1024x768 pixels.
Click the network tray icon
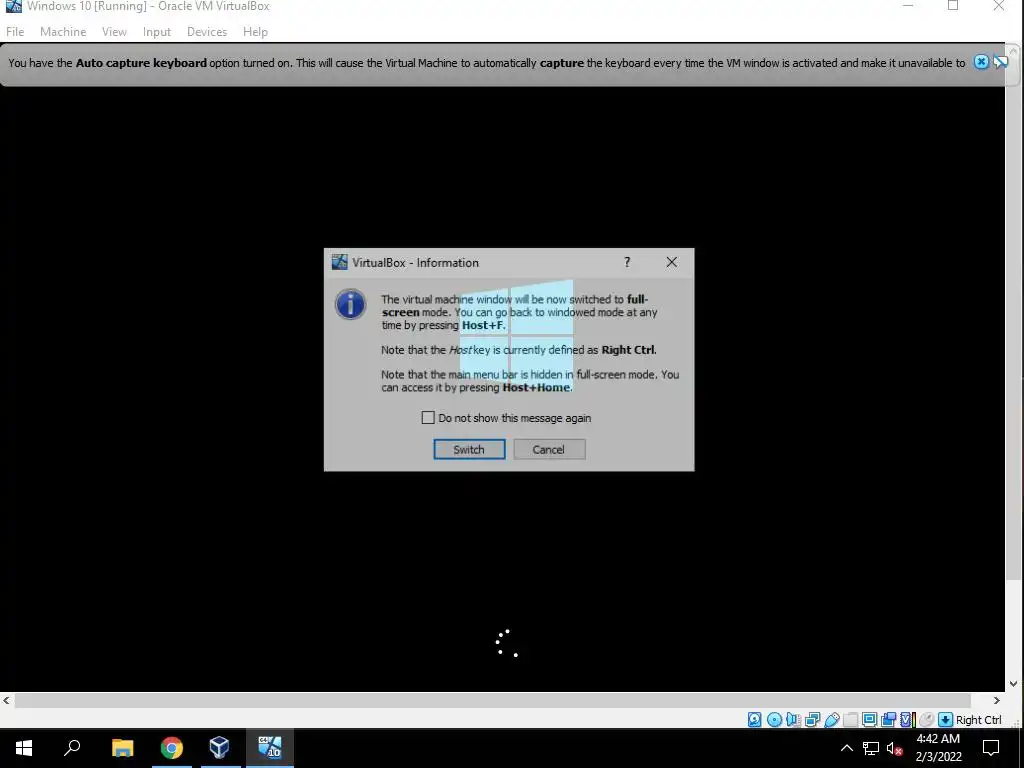[x=871, y=748]
